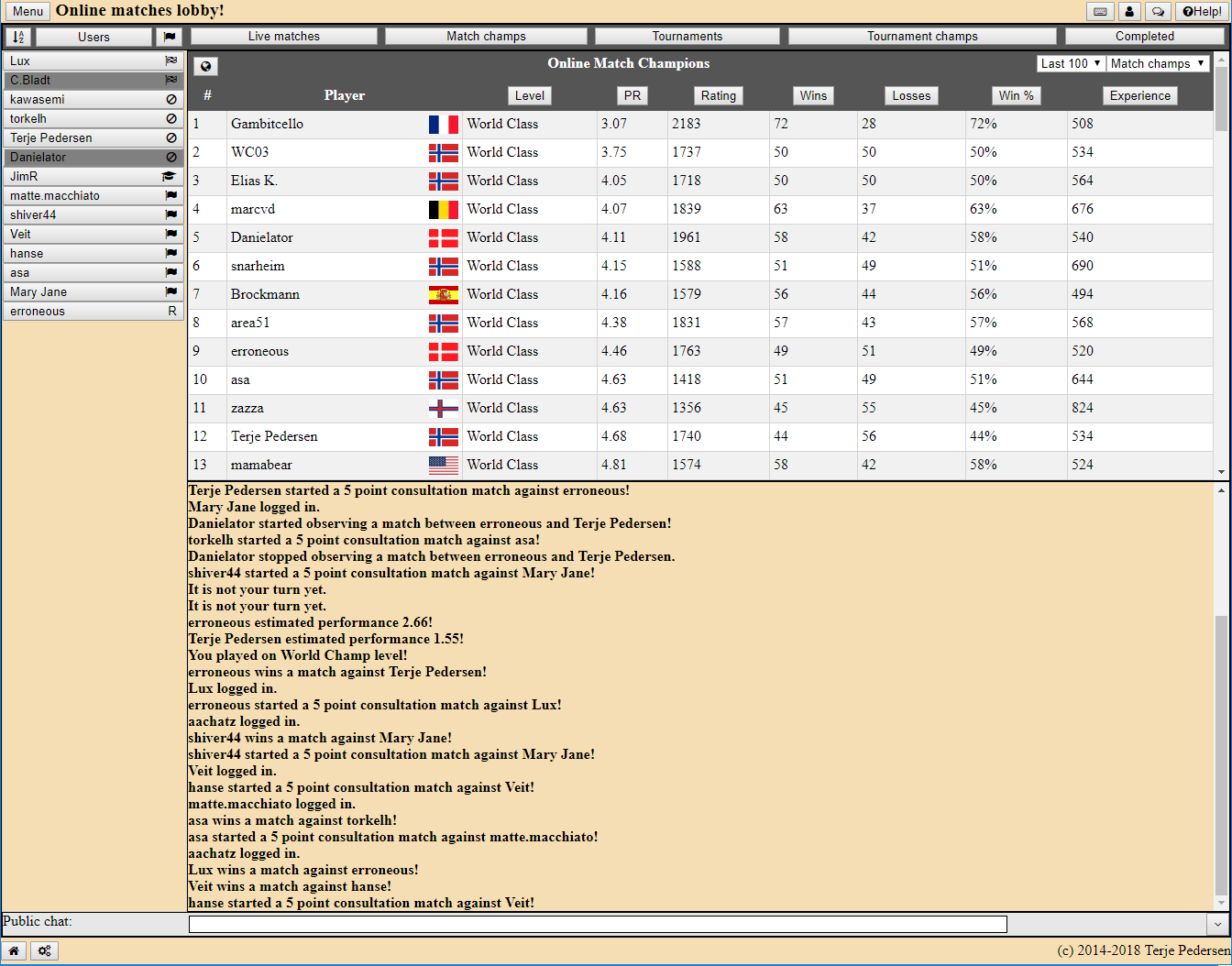The height and width of the screenshot is (966, 1232).
Task: Sort table by PR
Action: tap(632, 95)
